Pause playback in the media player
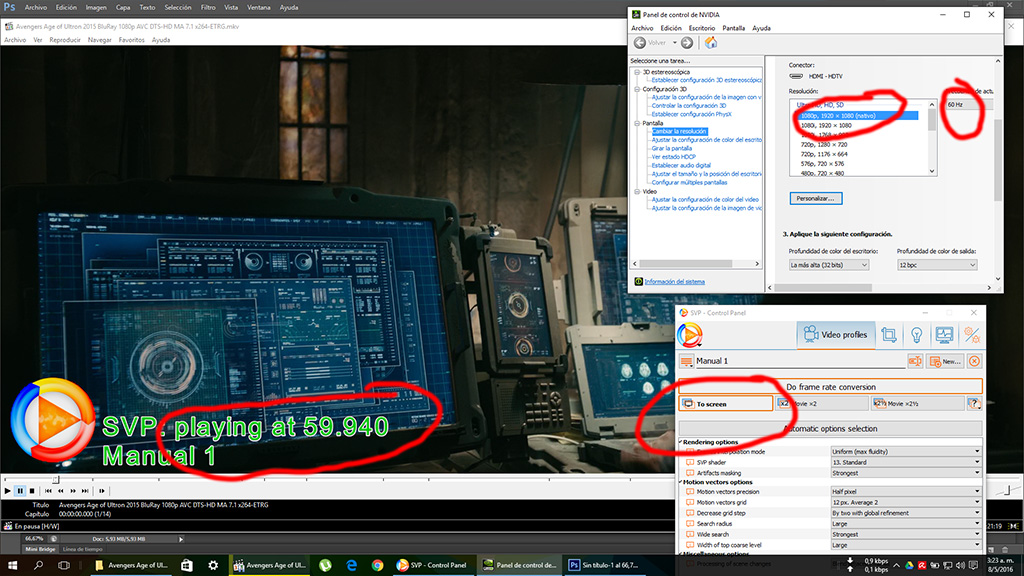Viewport: 1024px width, 576px height. [x=20, y=491]
